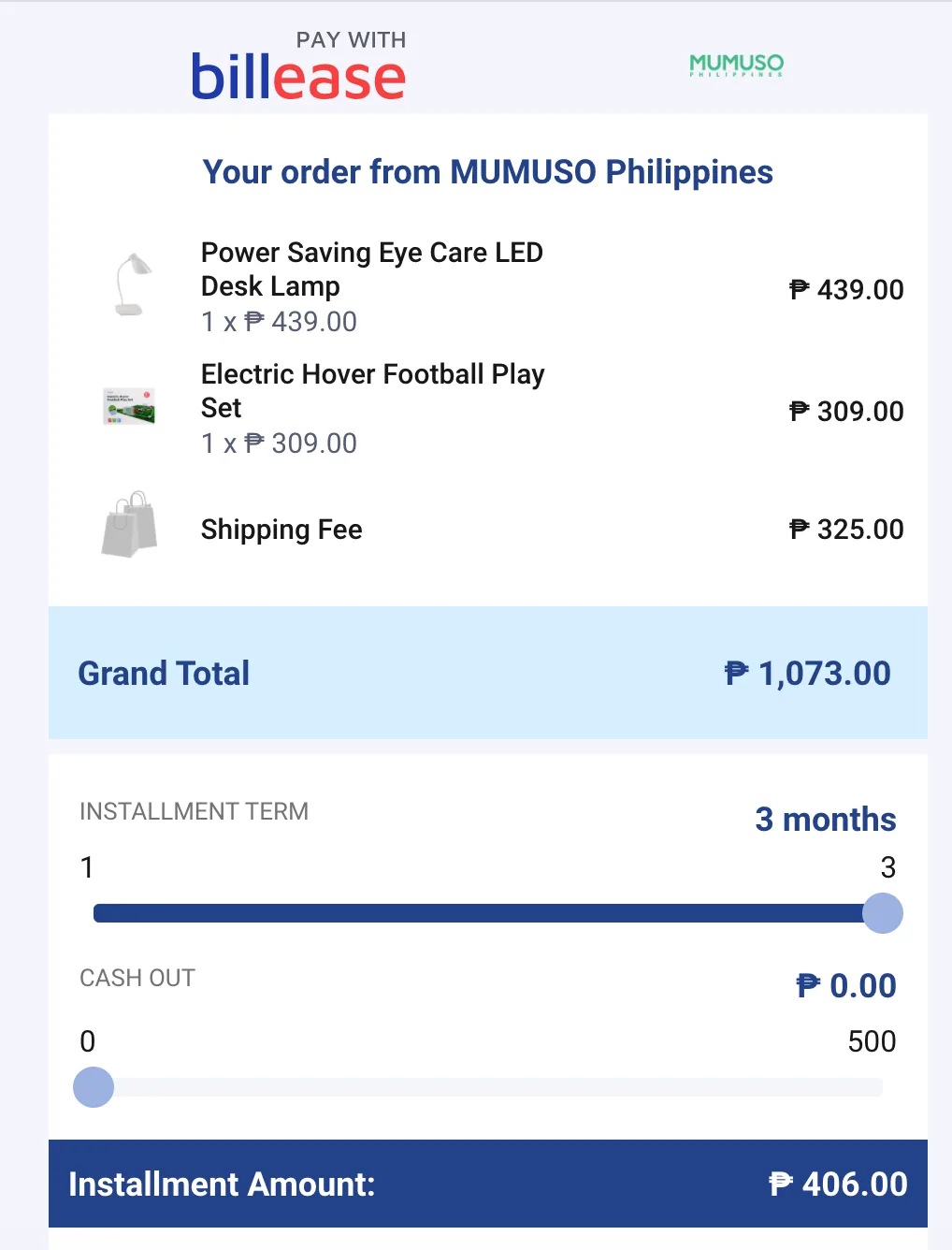Click the MUMUSO Philippines logo
This screenshot has width=952, height=1250.
point(736,65)
